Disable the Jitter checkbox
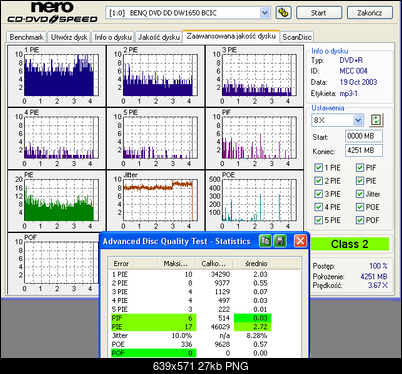 [360, 194]
